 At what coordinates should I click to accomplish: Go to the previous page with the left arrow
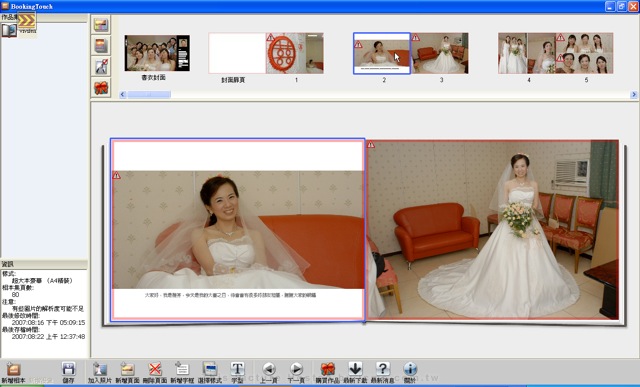269,369
